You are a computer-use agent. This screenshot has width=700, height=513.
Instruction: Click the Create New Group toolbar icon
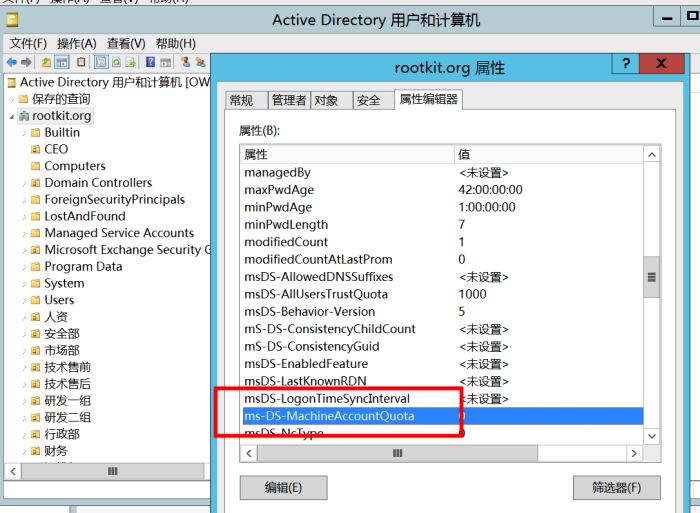[x=200, y=62]
